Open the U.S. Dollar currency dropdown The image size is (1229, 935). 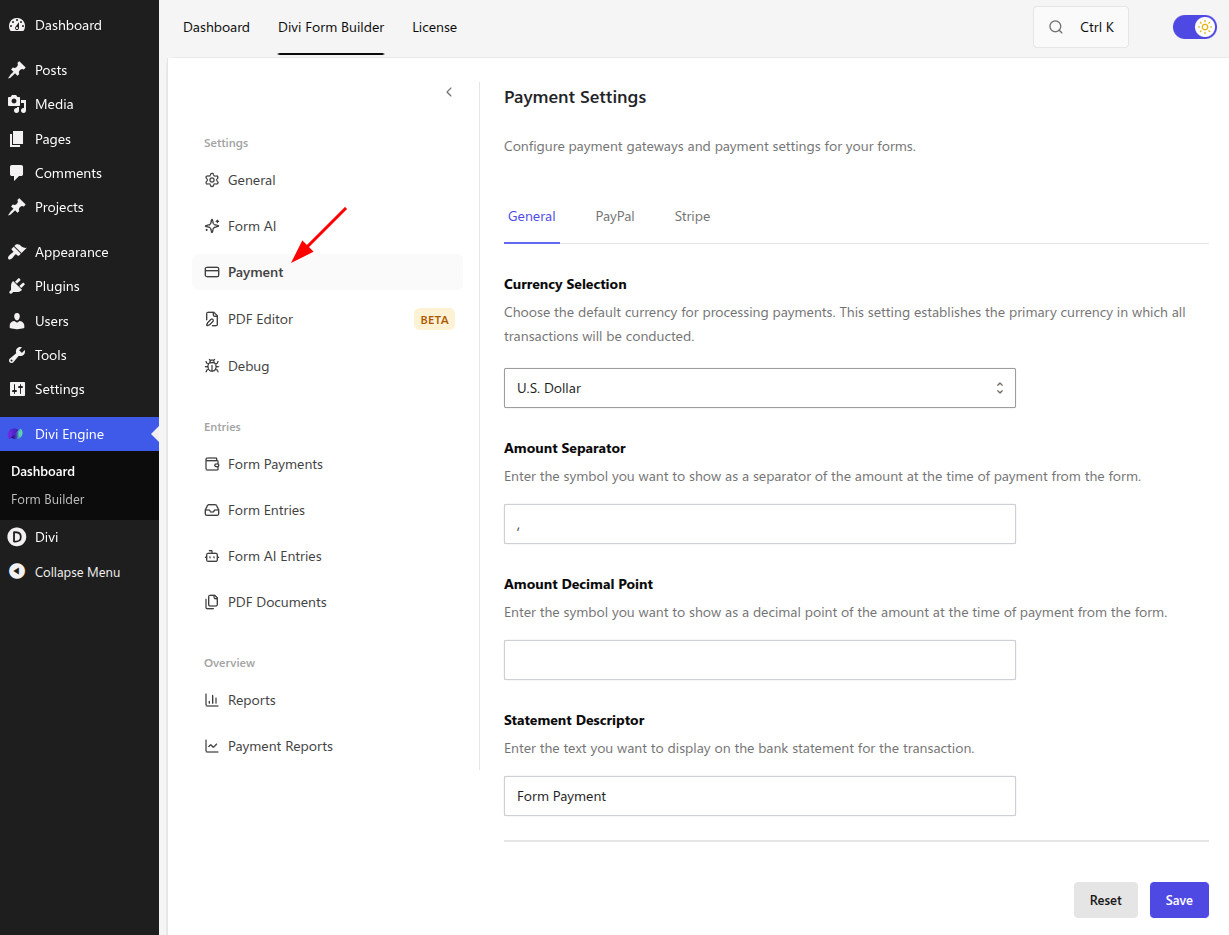click(x=760, y=388)
